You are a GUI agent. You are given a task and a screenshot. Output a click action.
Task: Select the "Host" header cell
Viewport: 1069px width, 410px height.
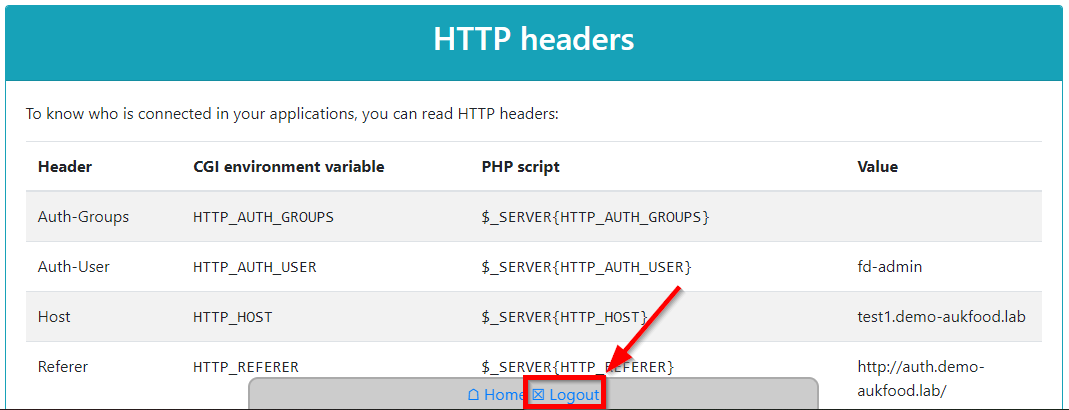click(54, 317)
